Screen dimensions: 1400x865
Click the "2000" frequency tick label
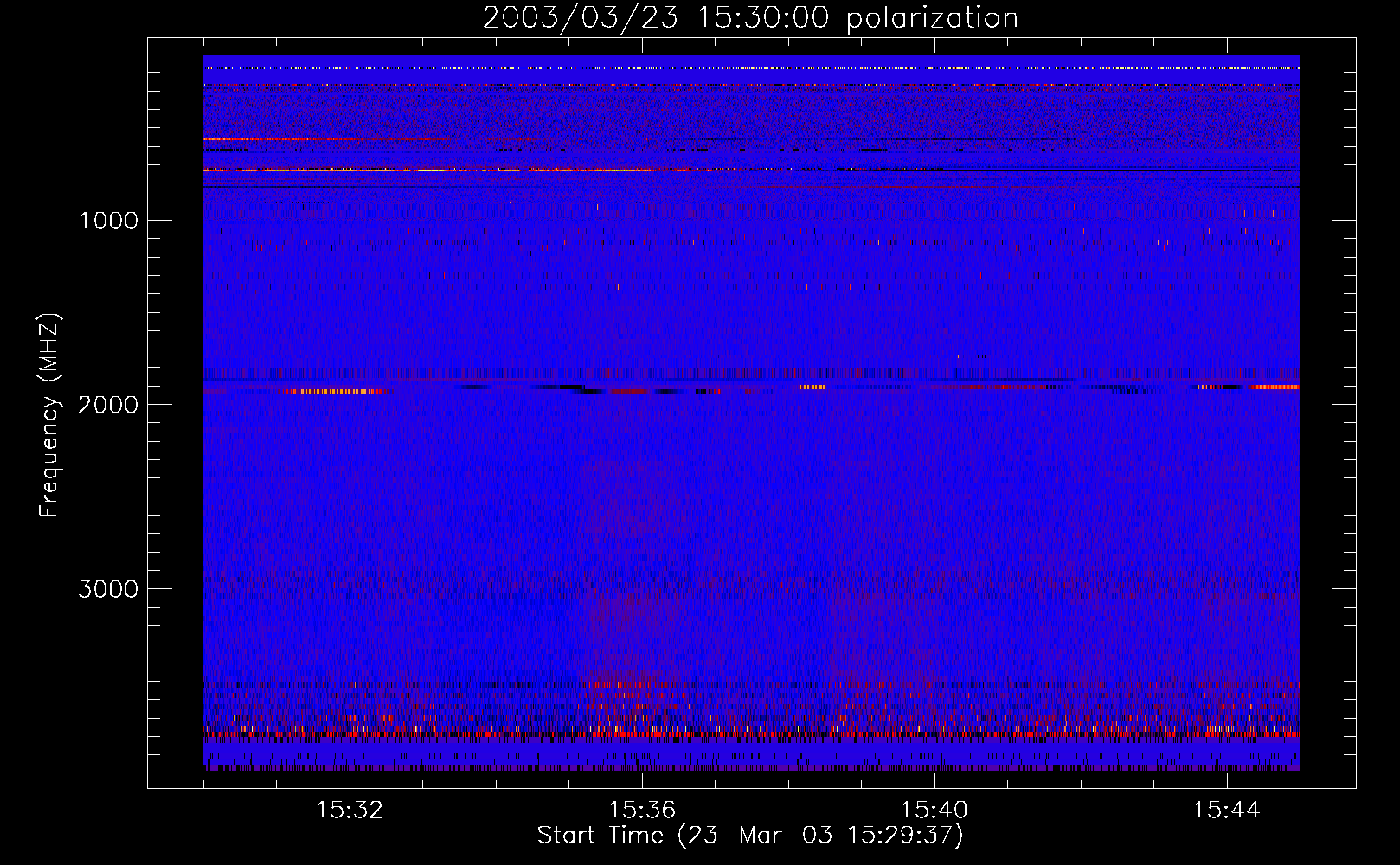click(x=108, y=405)
